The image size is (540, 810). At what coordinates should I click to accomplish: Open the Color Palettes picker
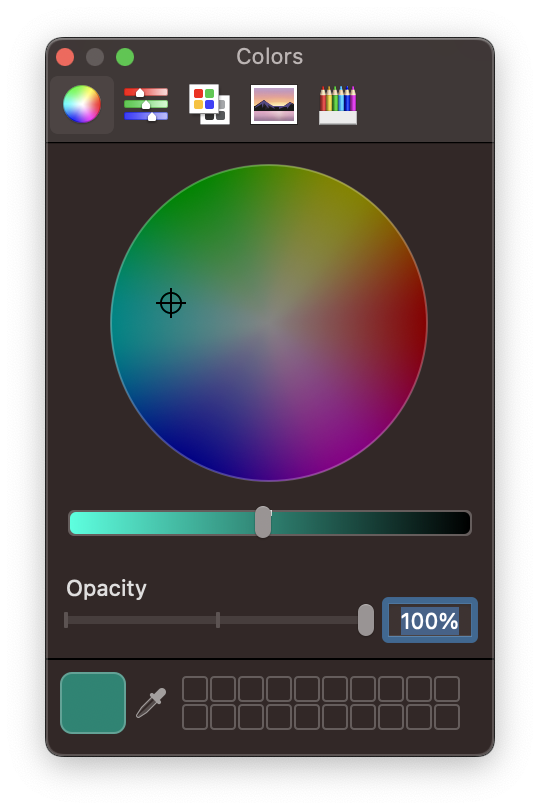tap(209, 104)
